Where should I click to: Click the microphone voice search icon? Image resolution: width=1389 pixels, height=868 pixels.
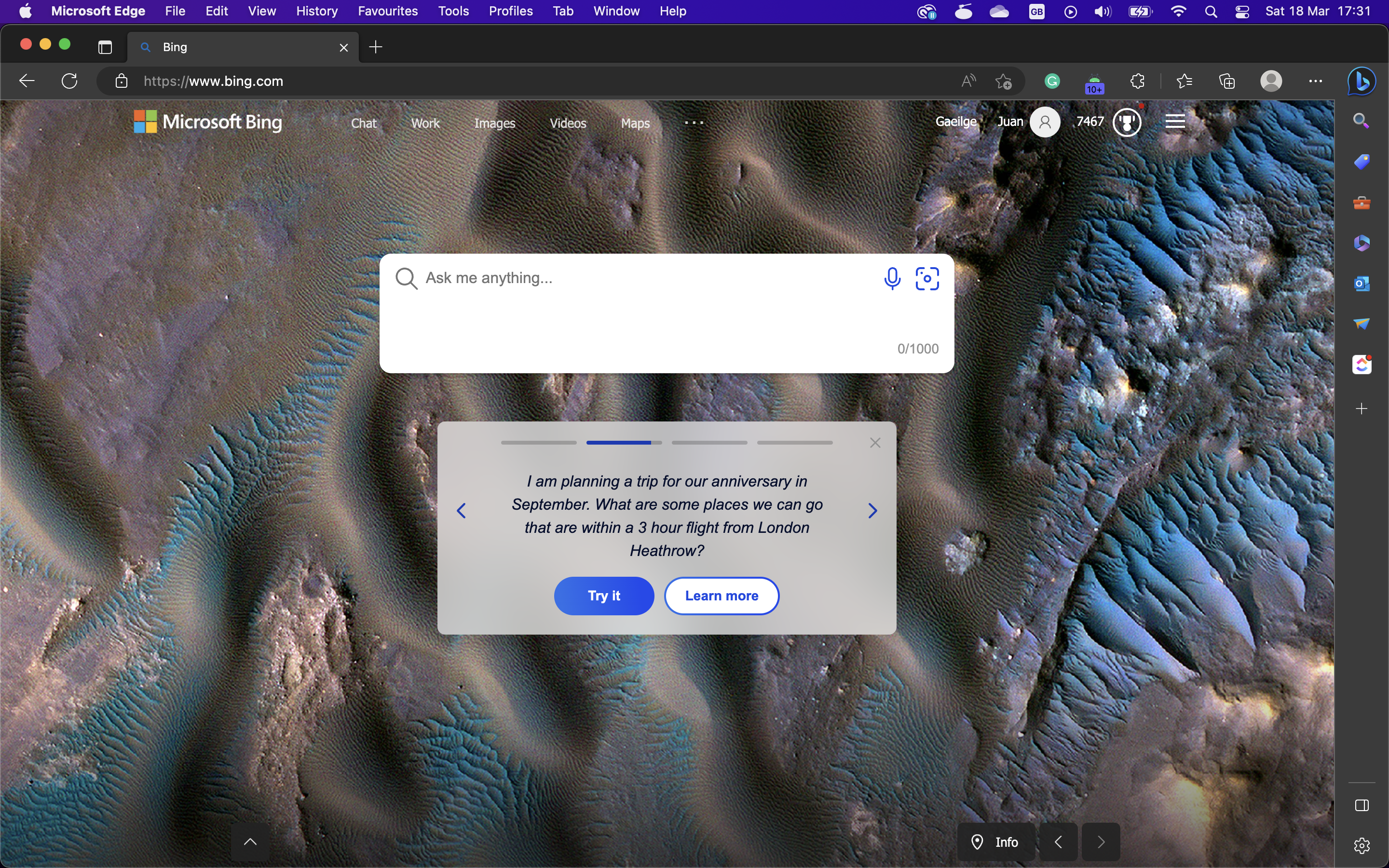890,278
